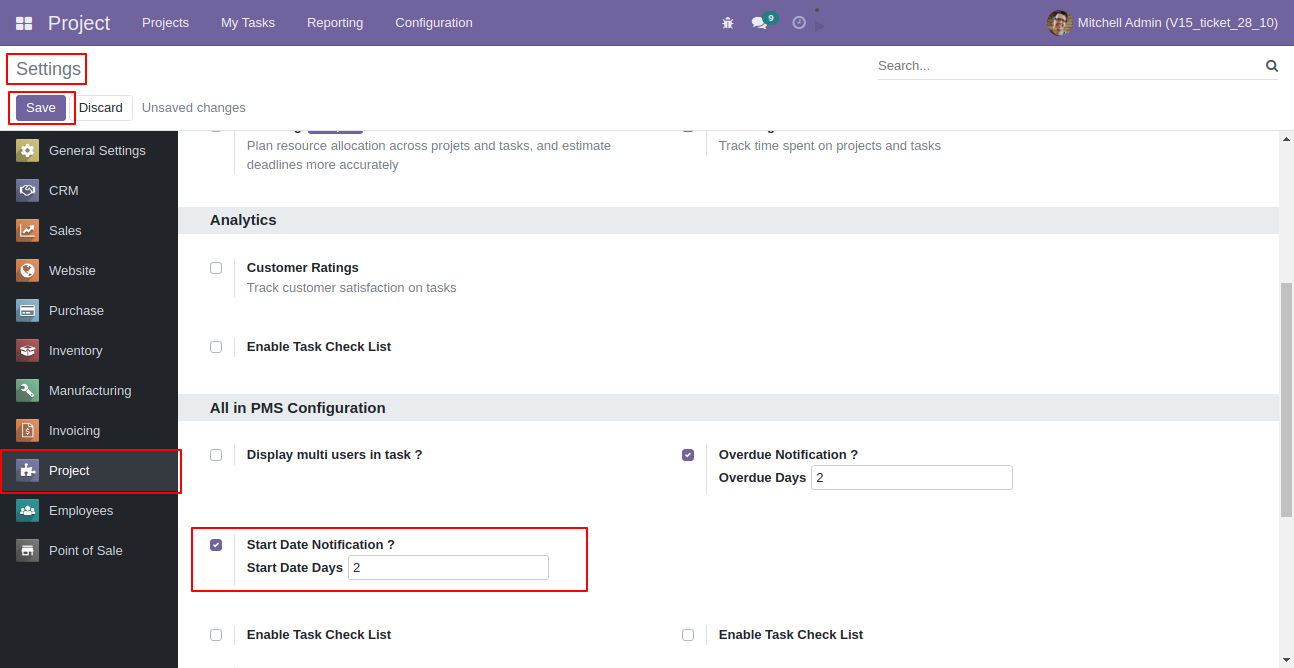Click the Unsaved changes status text
Screen dimensions: 1294x668
(x=194, y=108)
